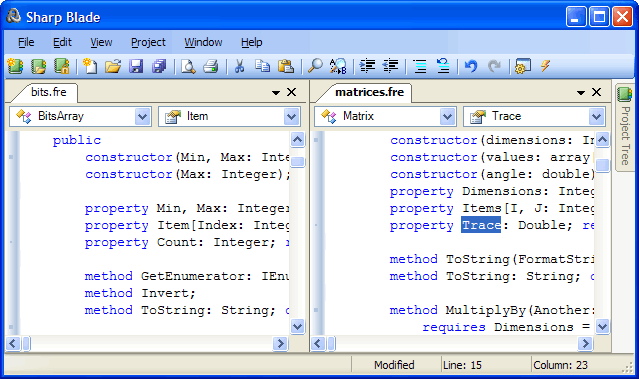
Task: Click the Paste clipboard icon
Action: click(286, 66)
